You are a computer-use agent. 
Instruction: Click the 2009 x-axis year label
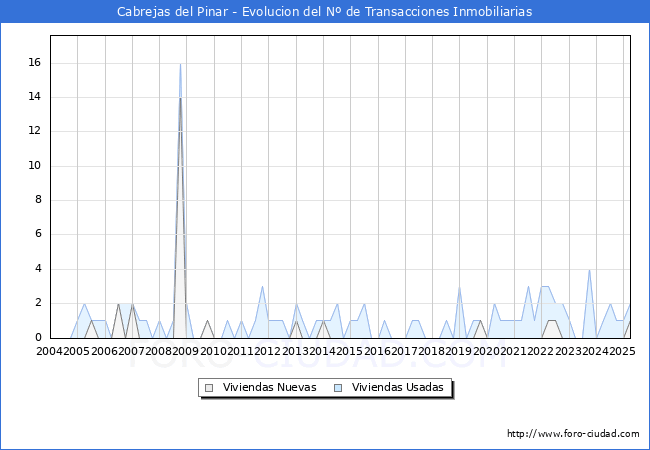coord(186,351)
